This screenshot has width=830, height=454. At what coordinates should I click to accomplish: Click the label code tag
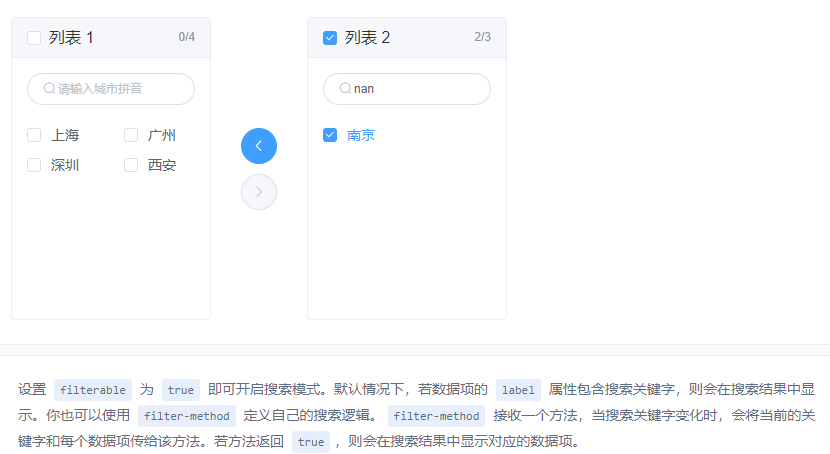point(518,390)
